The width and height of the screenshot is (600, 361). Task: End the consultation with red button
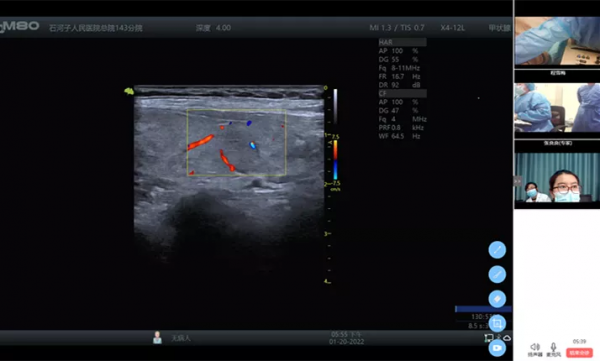click(x=579, y=352)
